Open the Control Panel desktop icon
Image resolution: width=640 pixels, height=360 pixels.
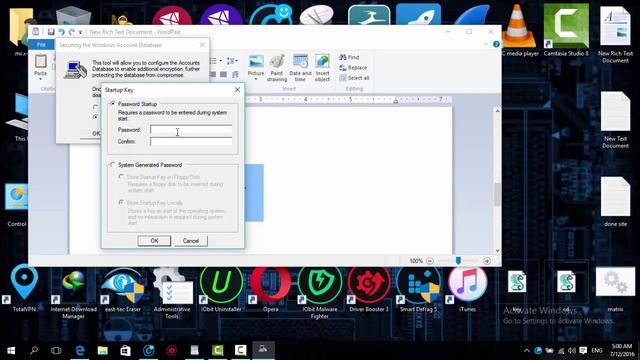point(17,205)
